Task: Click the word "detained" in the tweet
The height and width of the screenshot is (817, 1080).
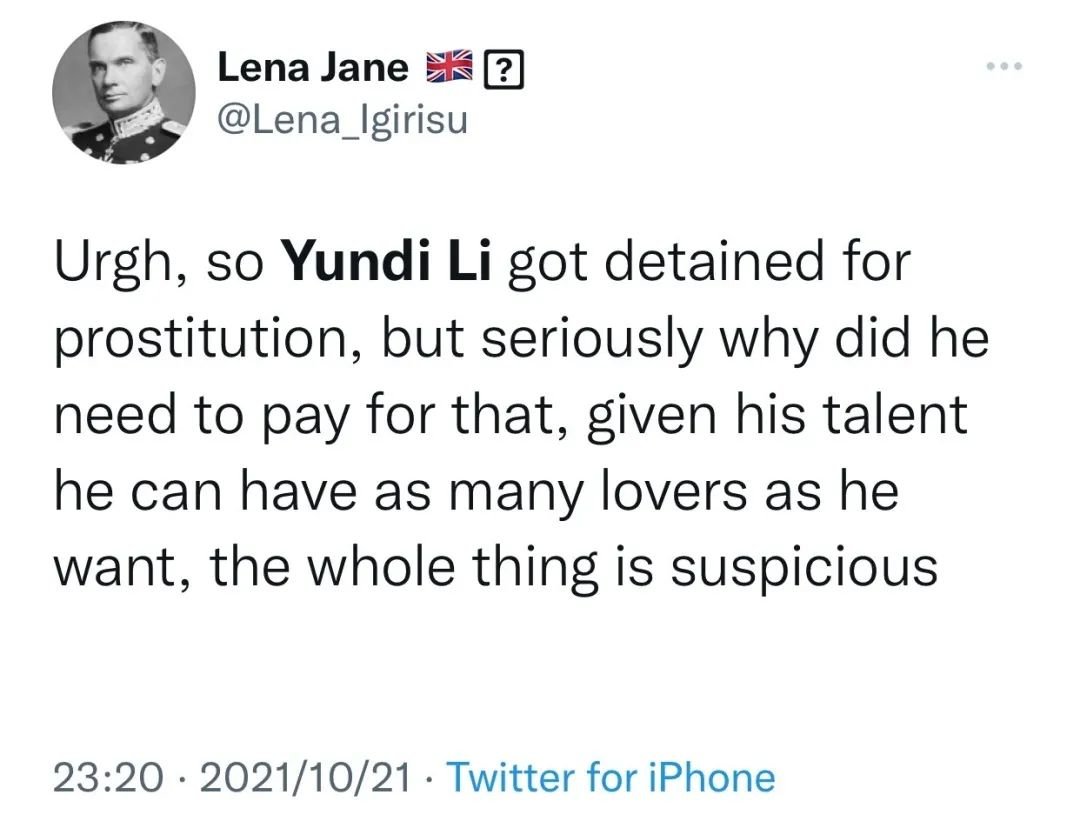Action: (x=692, y=263)
